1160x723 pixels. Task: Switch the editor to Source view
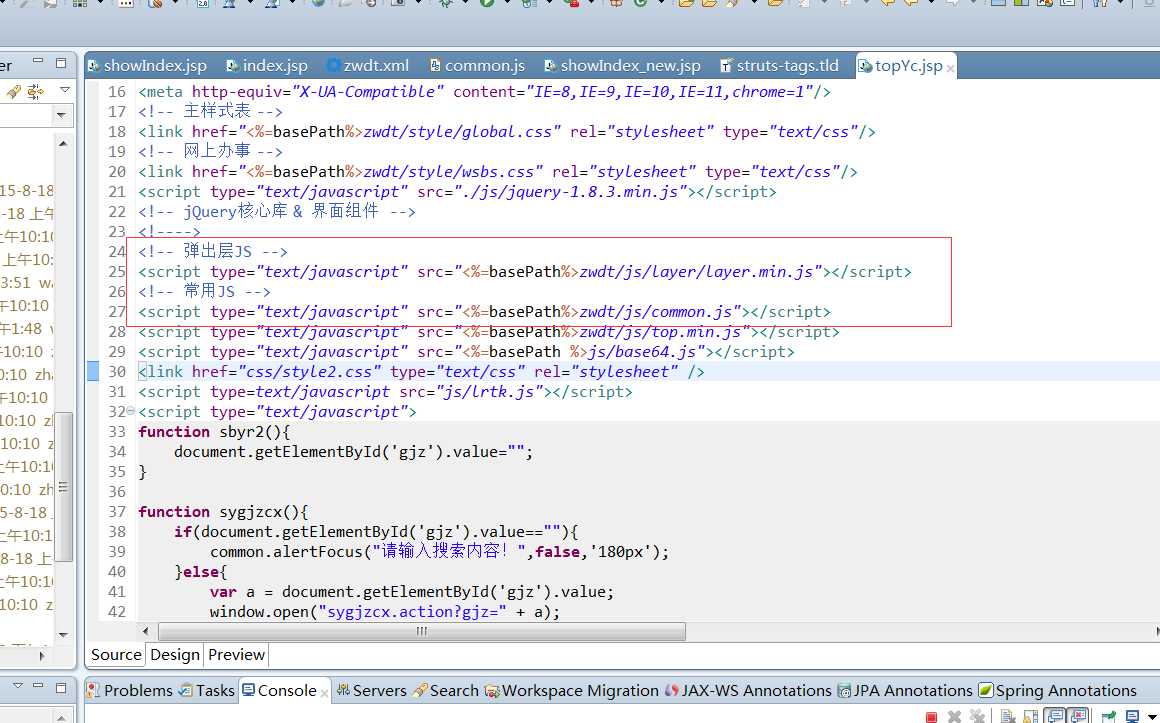[x=116, y=655]
